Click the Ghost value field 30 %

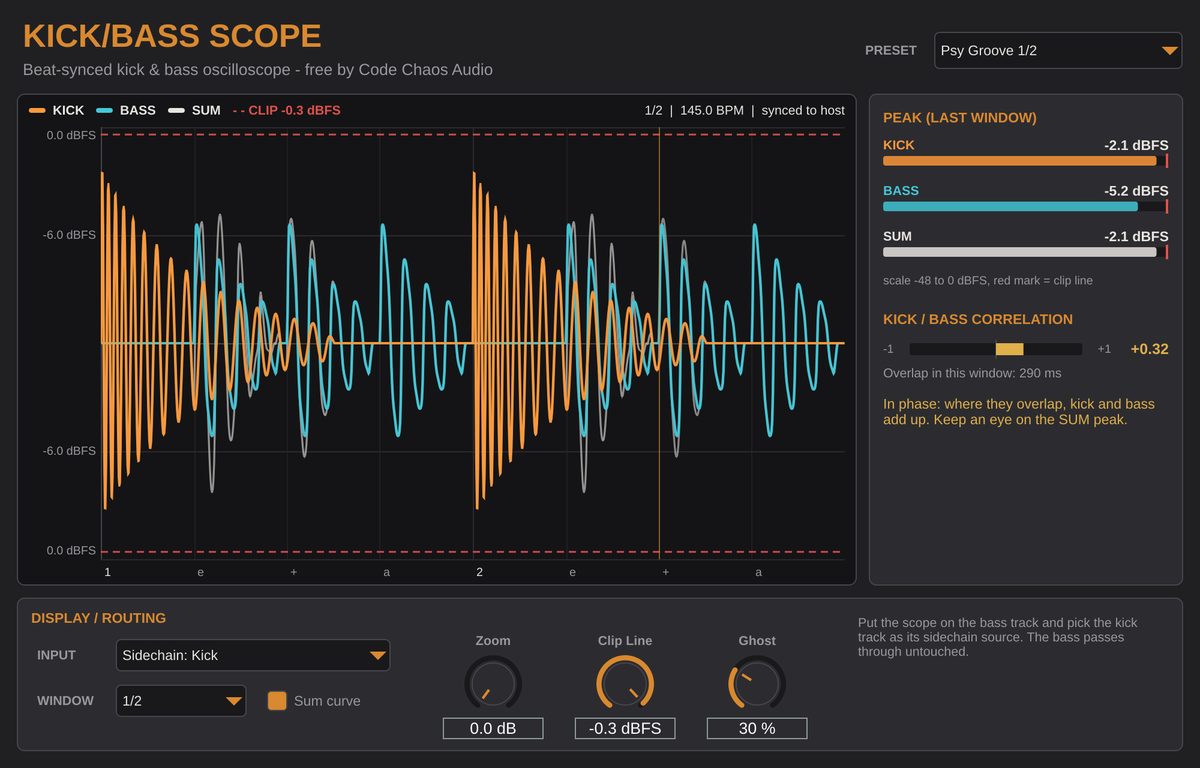pos(757,728)
